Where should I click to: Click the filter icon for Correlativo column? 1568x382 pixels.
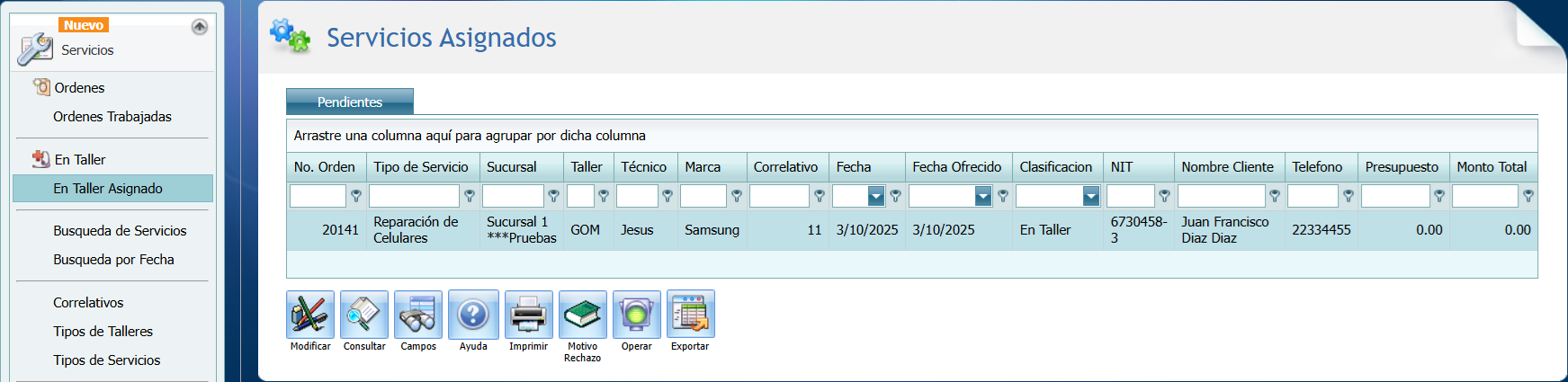[x=820, y=196]
